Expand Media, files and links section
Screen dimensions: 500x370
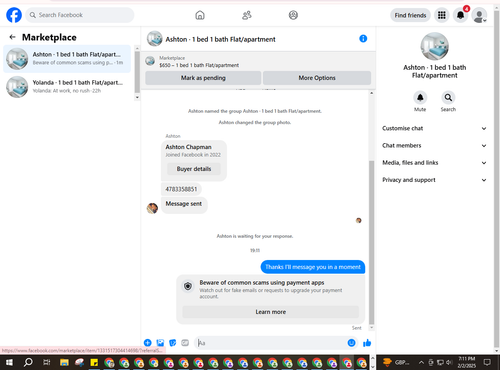434,163
